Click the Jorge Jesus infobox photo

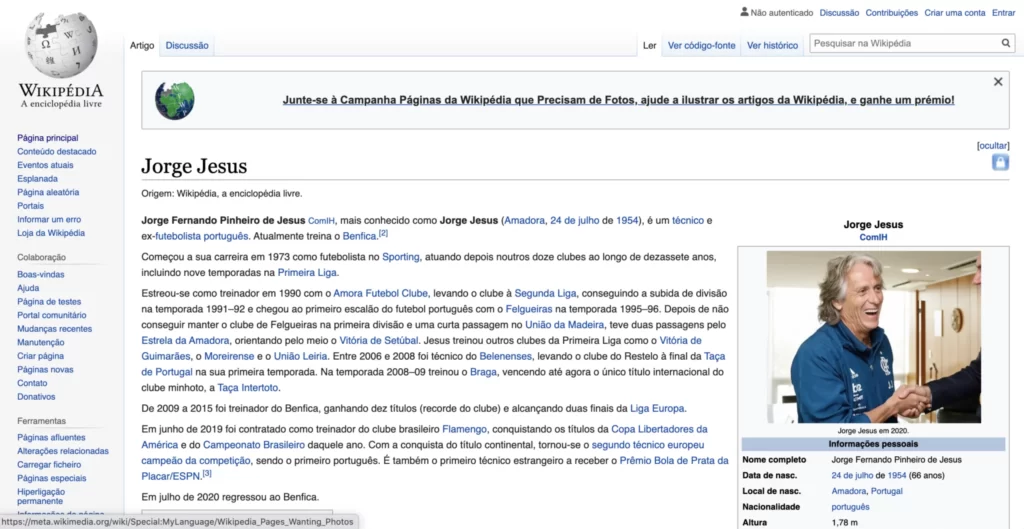click(873, 337)
